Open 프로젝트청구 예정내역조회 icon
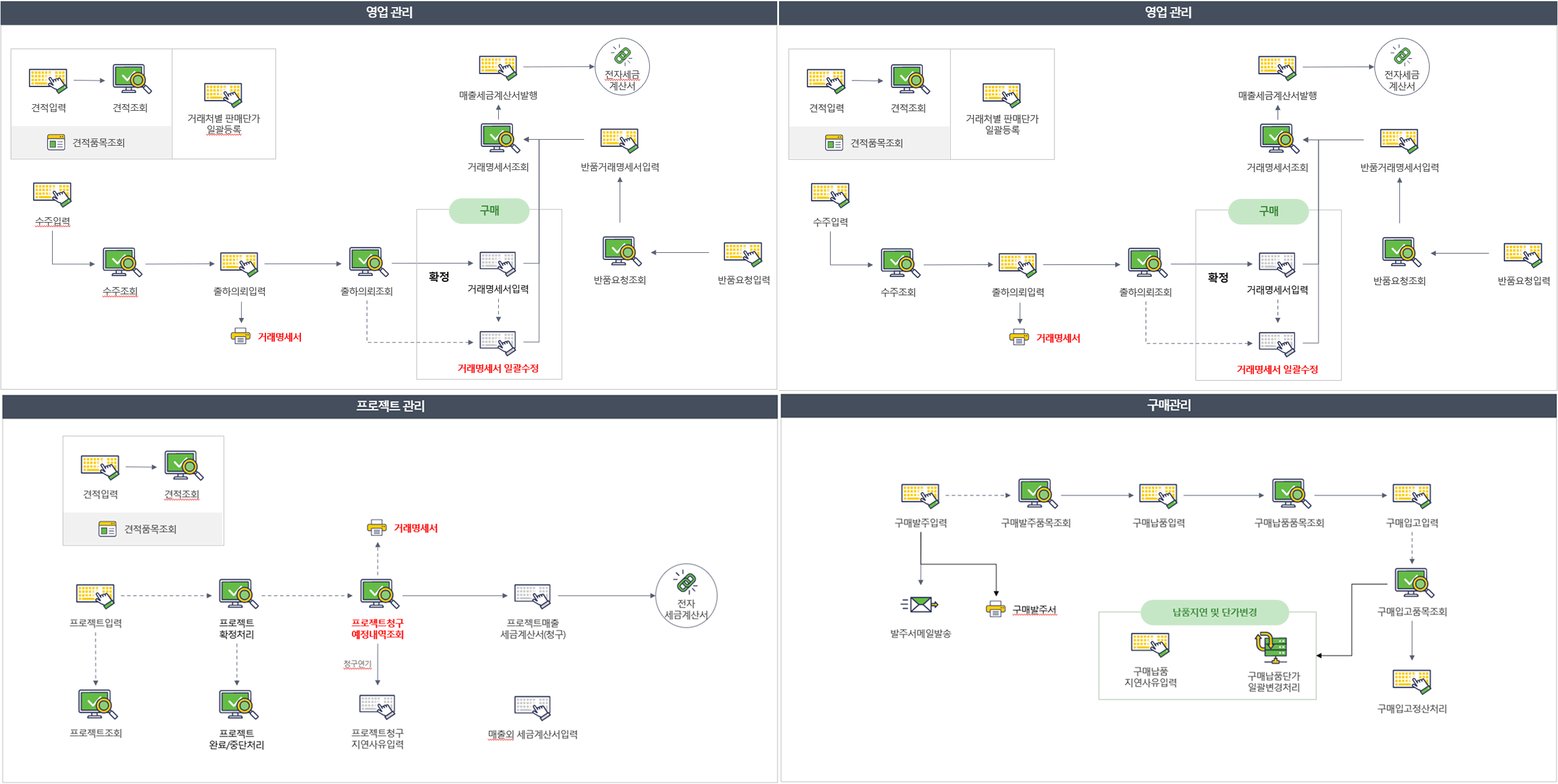The image size is (1558, 784). coord(379,593)
